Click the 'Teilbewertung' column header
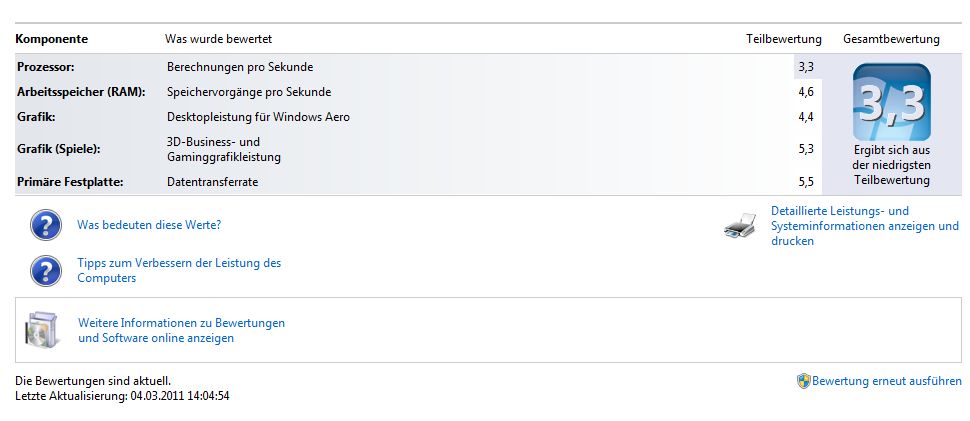 (x=783, y=39)
